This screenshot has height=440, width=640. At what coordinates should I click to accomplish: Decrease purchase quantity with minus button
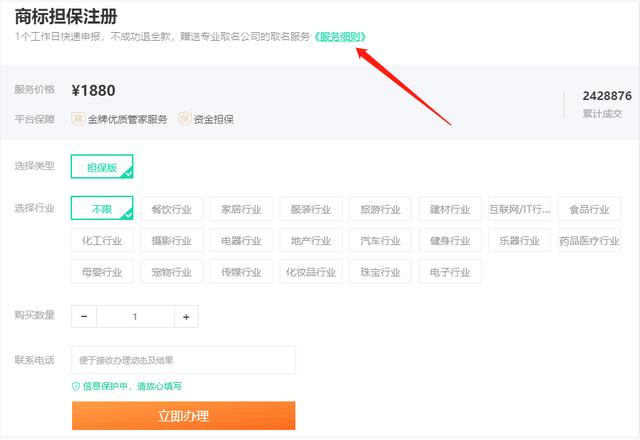84,316
